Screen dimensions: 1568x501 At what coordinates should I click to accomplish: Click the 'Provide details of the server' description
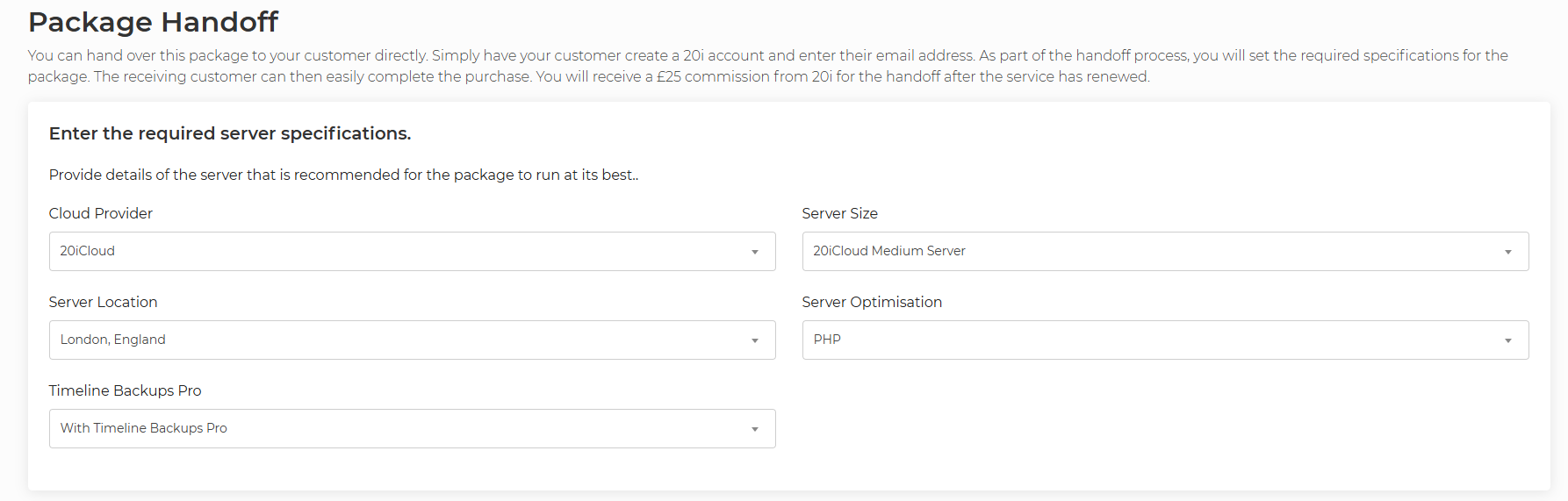point(343,175)
